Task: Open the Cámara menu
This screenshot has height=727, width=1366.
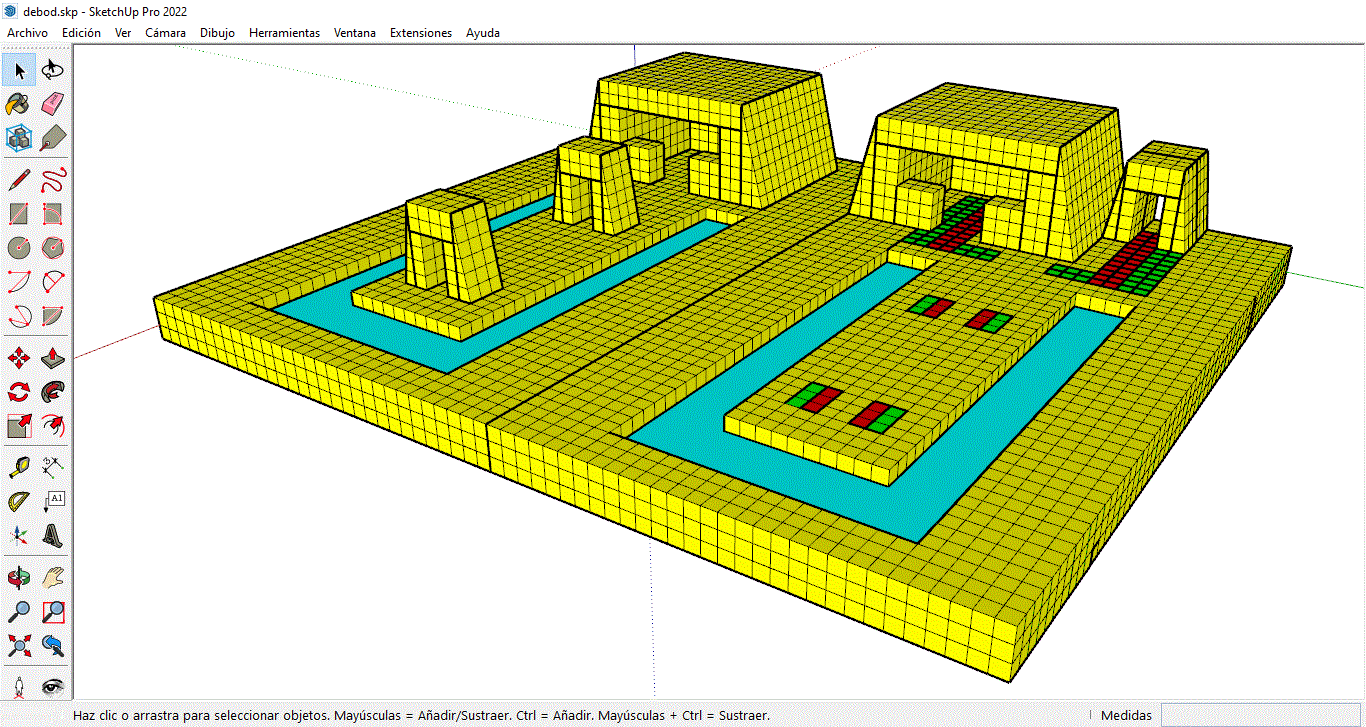Action: click(x=165, y=33)
